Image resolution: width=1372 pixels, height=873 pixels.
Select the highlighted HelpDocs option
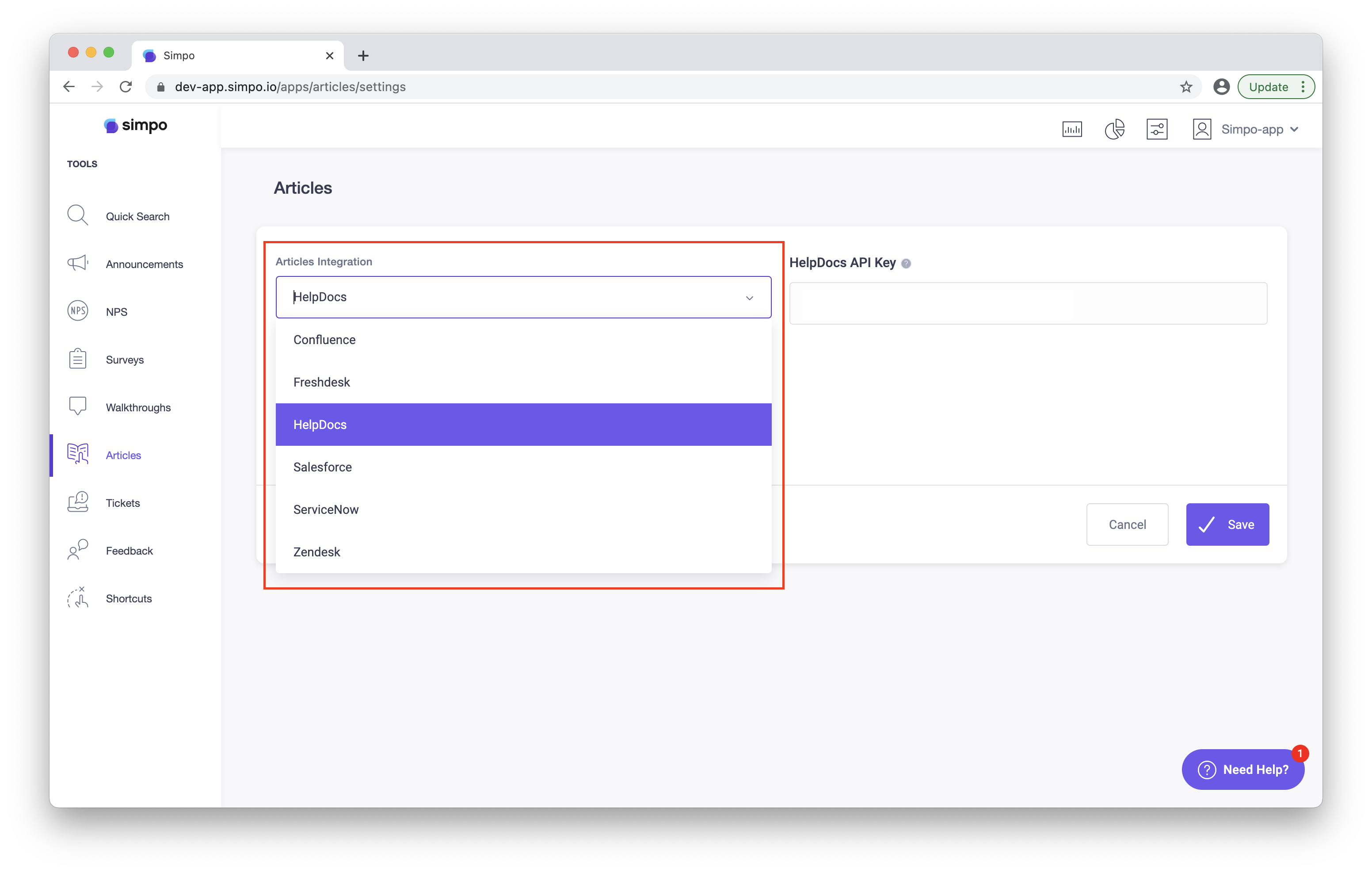pos(523,424)
